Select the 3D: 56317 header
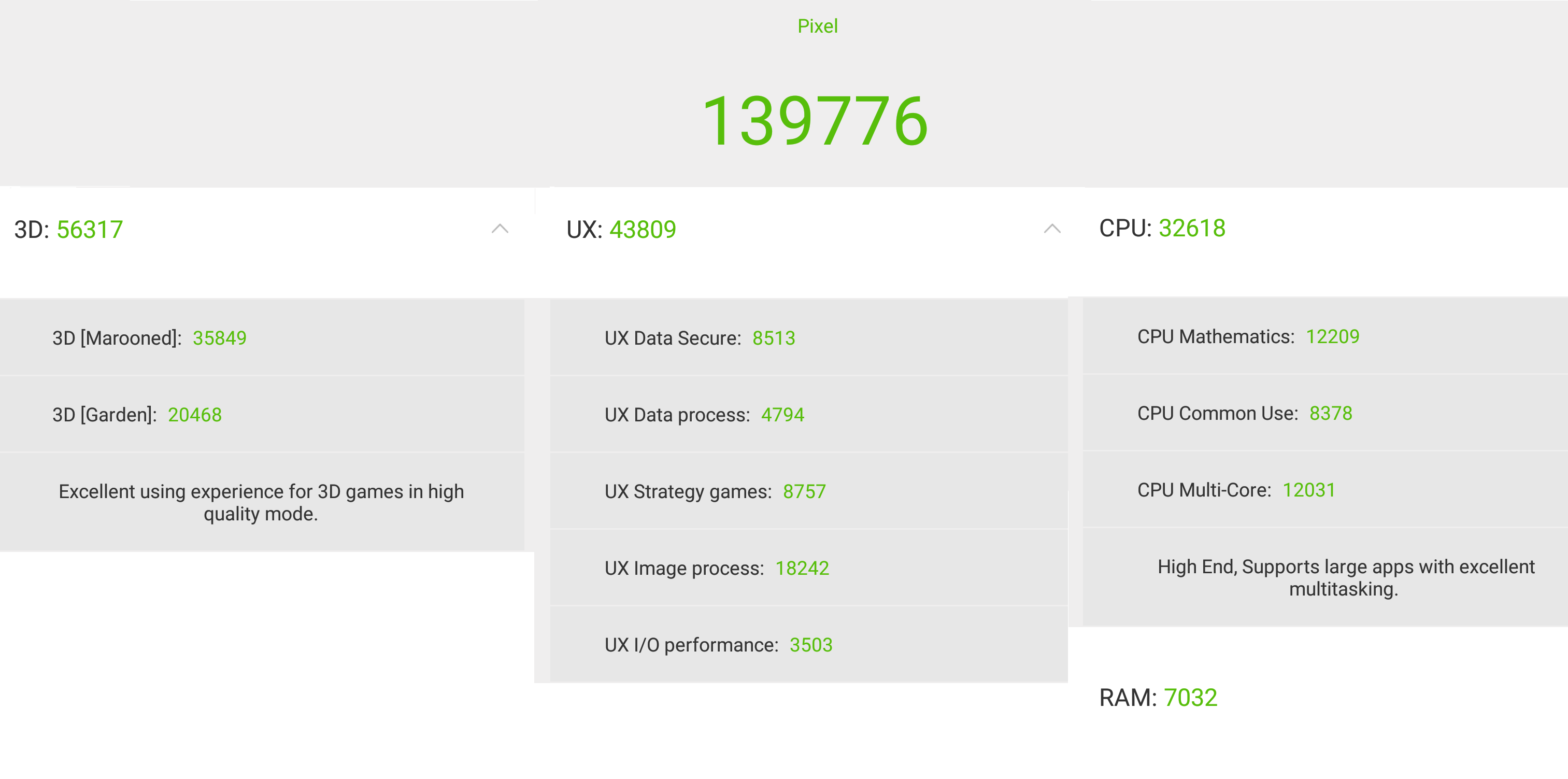Image resolution: width=1568 pixels, height=779 pixels. coord(69,230)
